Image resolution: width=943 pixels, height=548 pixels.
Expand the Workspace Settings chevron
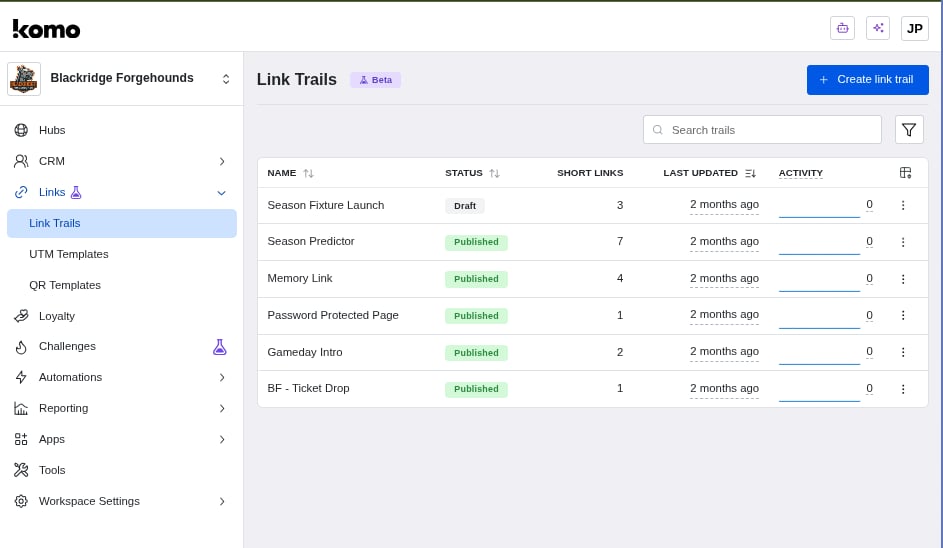coord(222,501)
